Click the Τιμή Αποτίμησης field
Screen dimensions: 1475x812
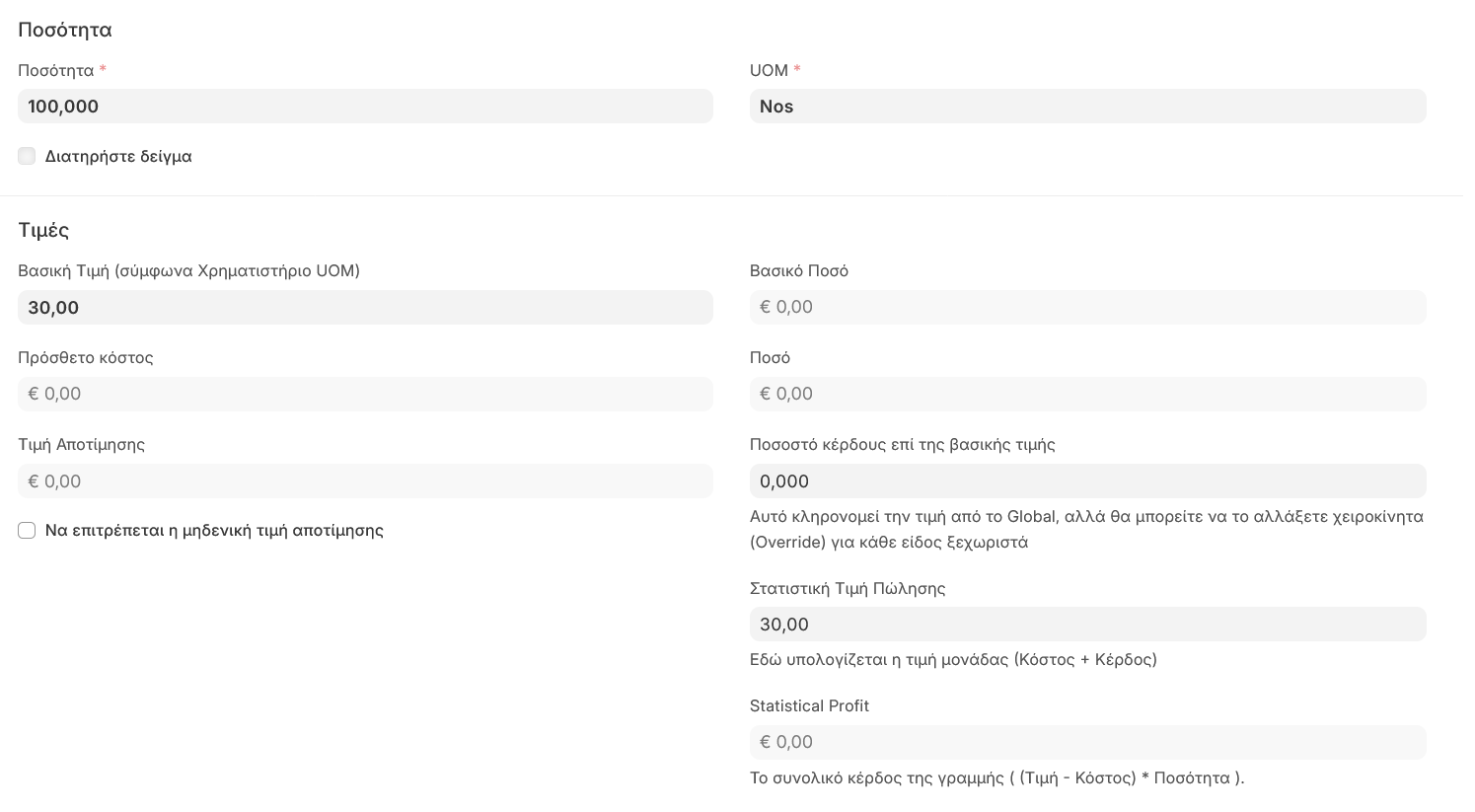point(365,481)
